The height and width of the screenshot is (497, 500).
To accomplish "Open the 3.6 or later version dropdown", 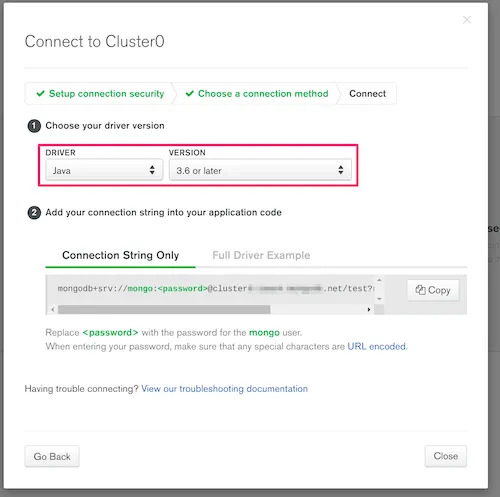I will coord(260,170).
